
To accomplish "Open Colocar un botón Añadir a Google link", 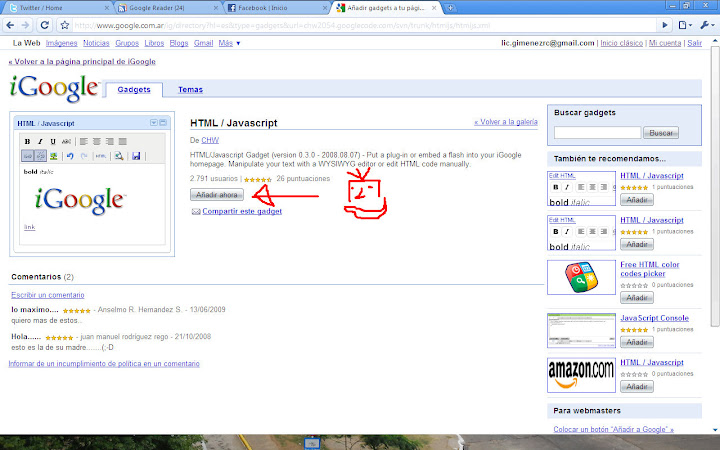I will click(x=613, y=429).
